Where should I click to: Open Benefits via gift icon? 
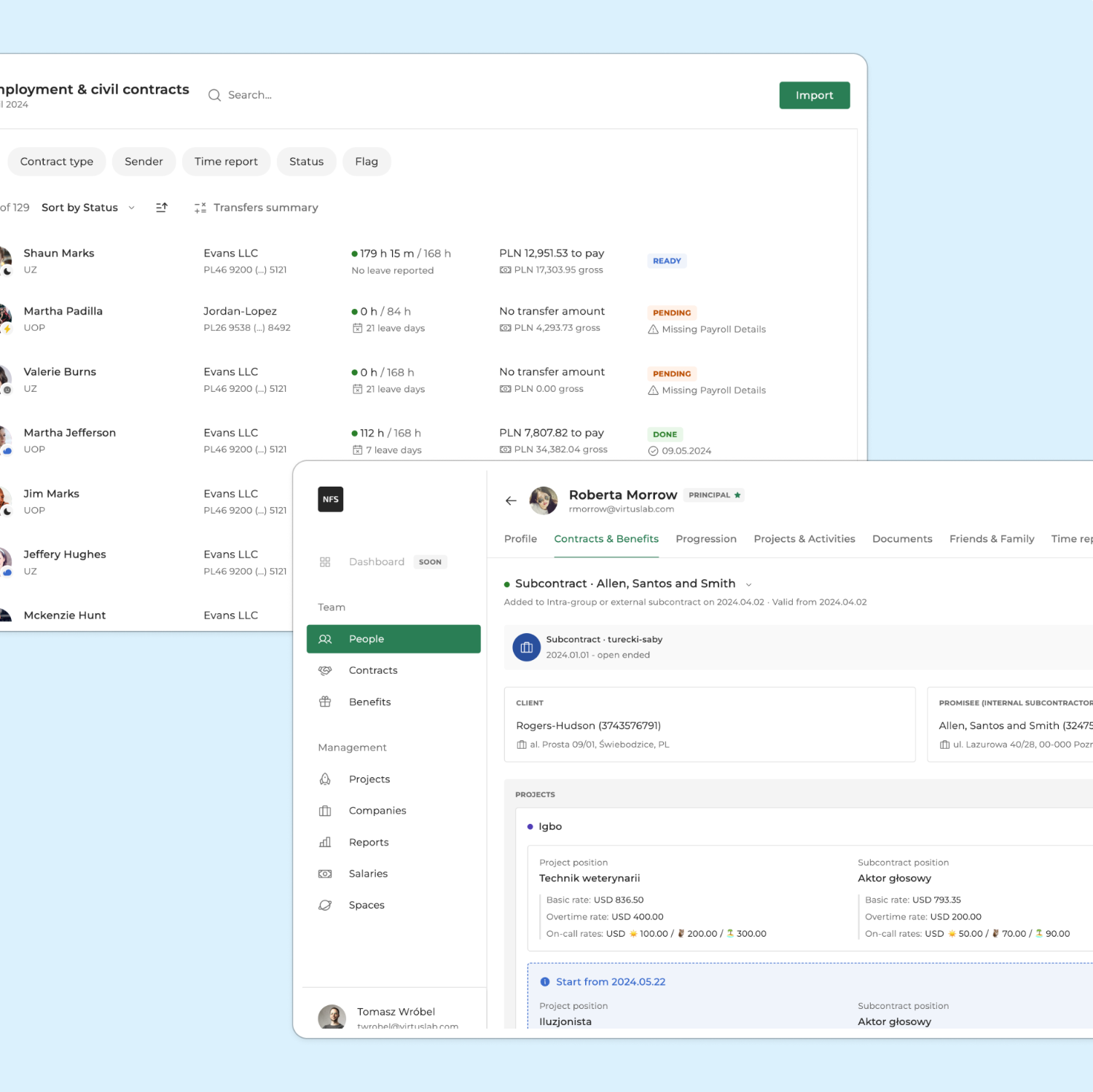[325, 702]
